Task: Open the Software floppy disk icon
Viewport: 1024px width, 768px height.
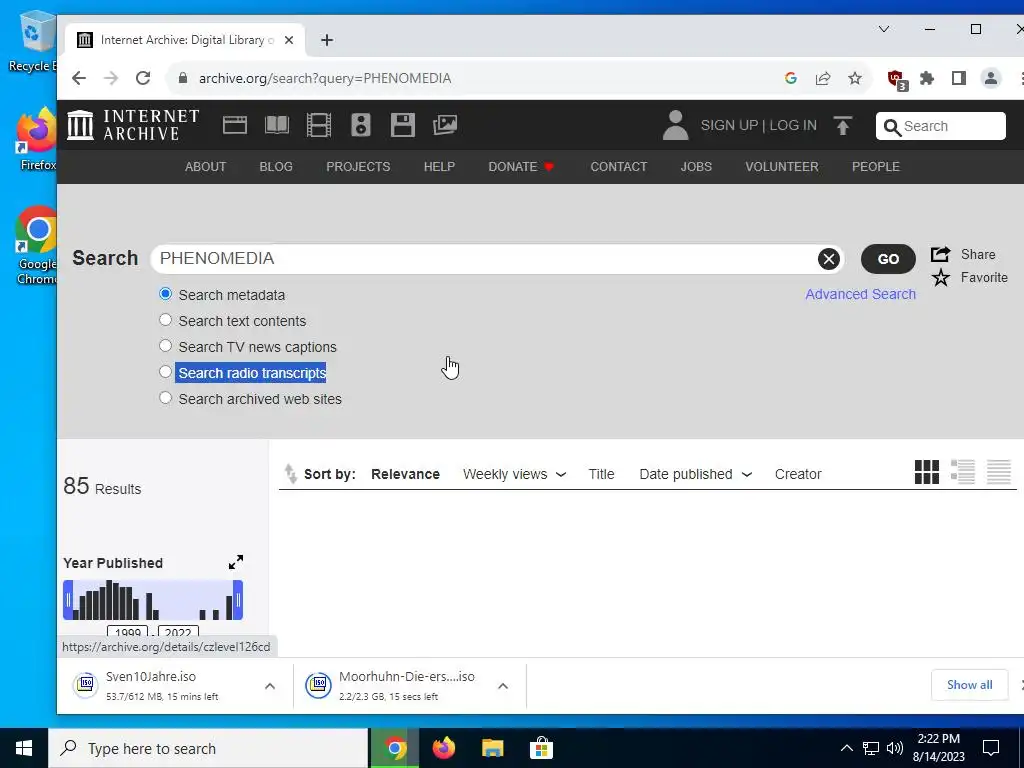Action: click(x=402, y=125)
